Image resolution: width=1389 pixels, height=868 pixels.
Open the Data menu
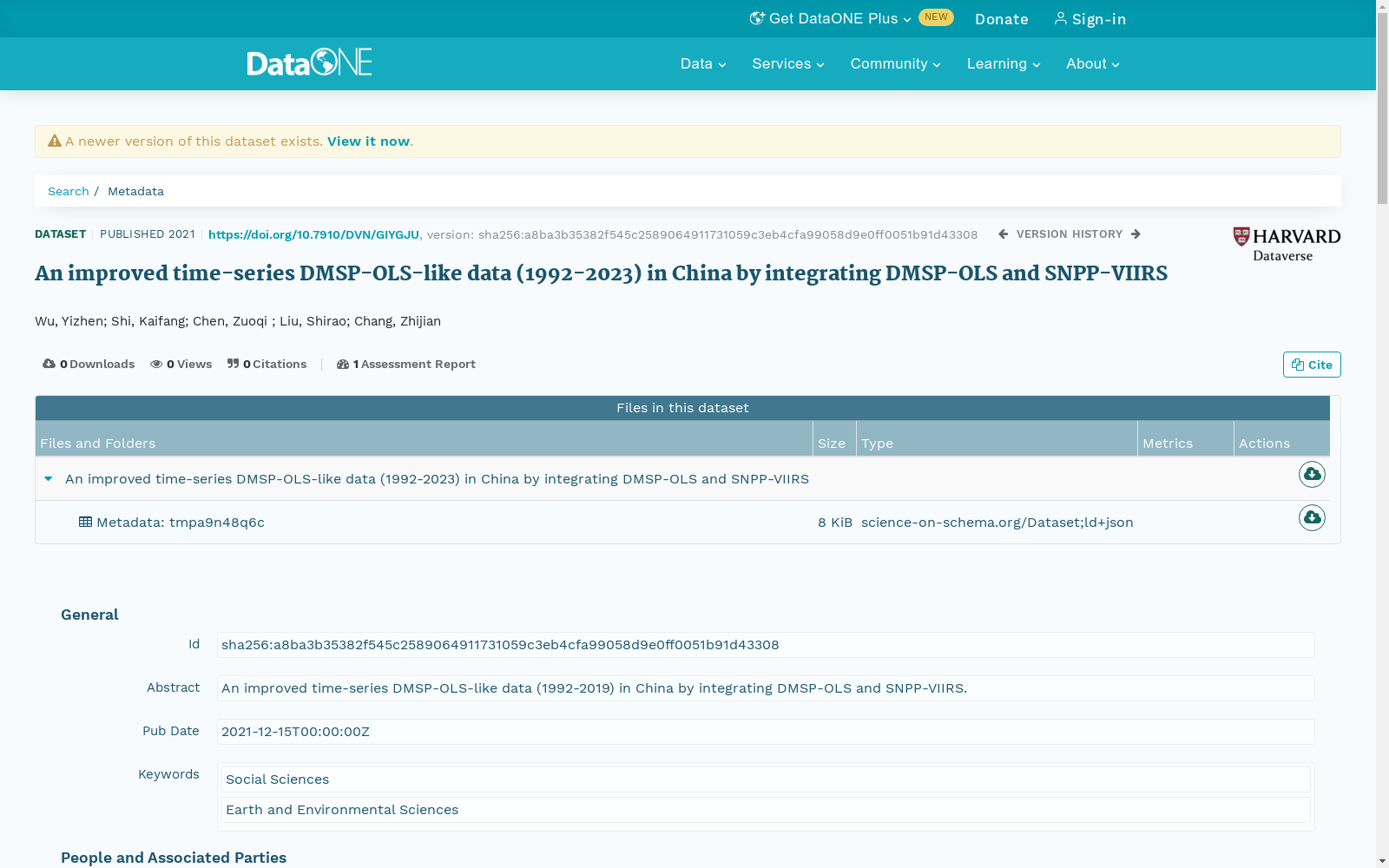(x=703, y=63)
